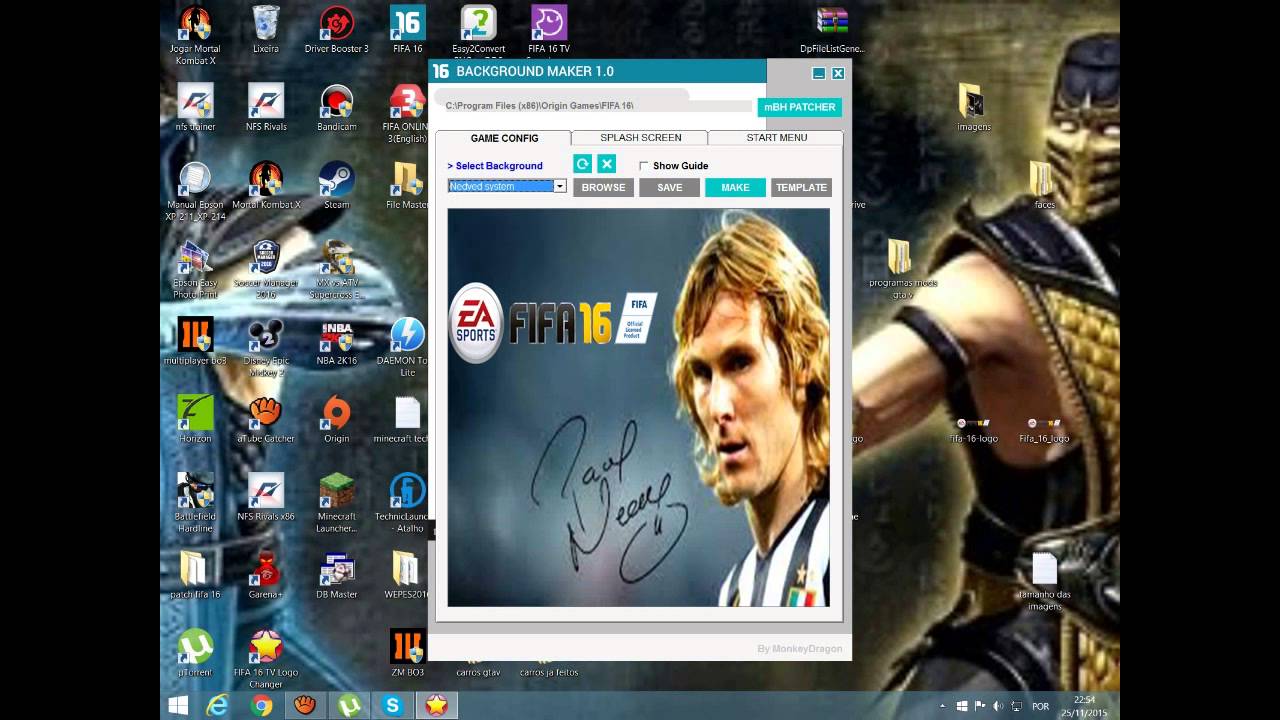Open Internet Explorer from the taskbar

[217, 706]
